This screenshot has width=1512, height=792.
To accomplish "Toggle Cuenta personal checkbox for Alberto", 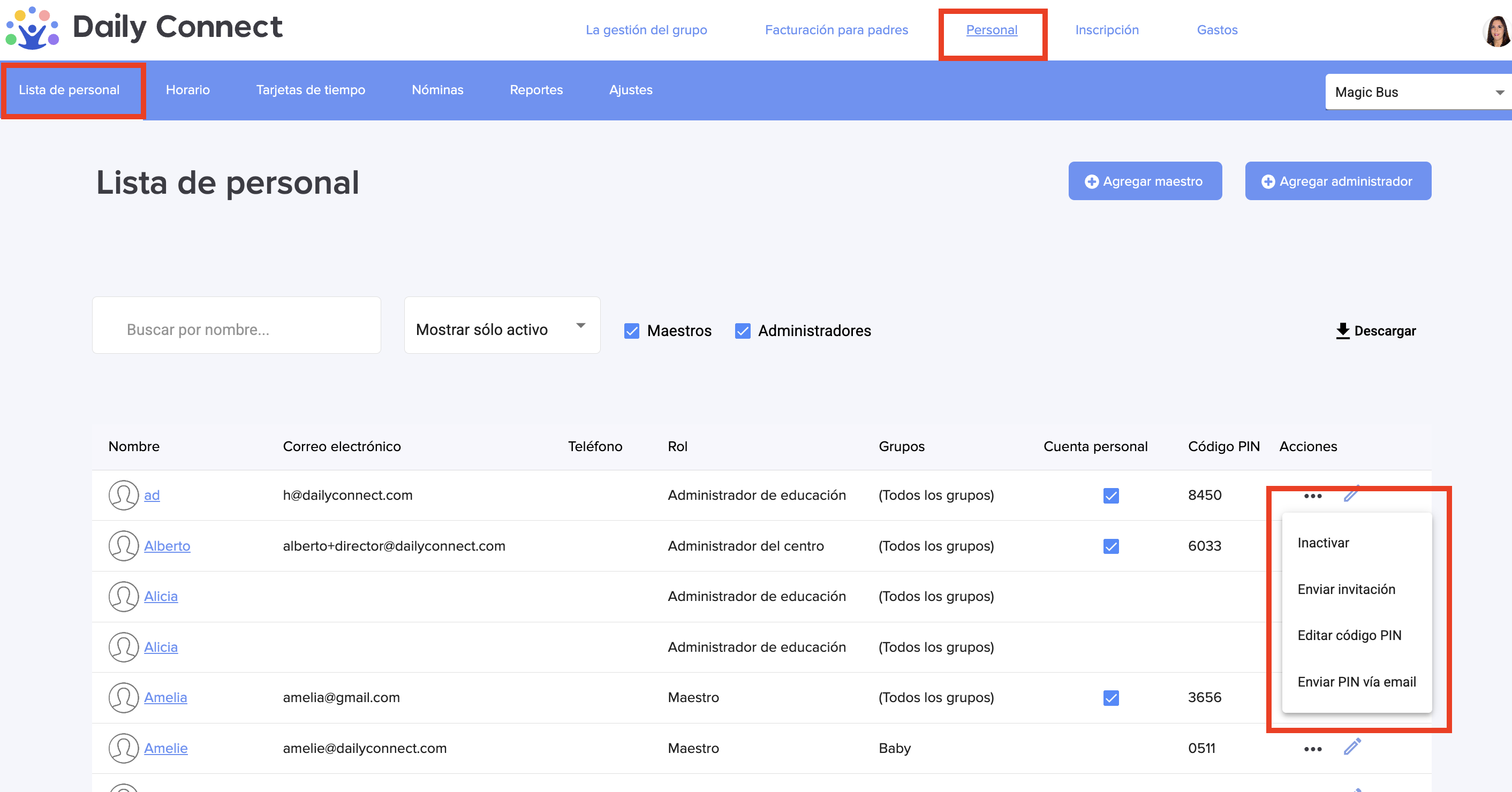I will (x=1110, y=546).
